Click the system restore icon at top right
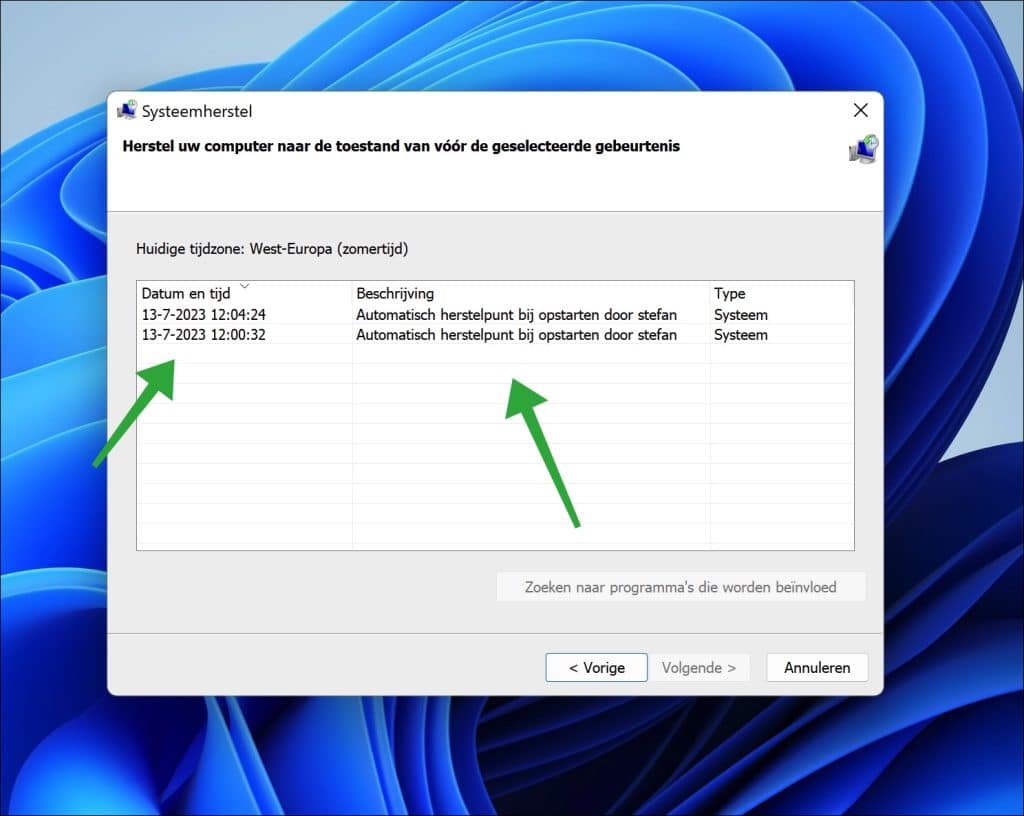The image size is (1024, 816). pyautogui.click(x=862, y=150)
